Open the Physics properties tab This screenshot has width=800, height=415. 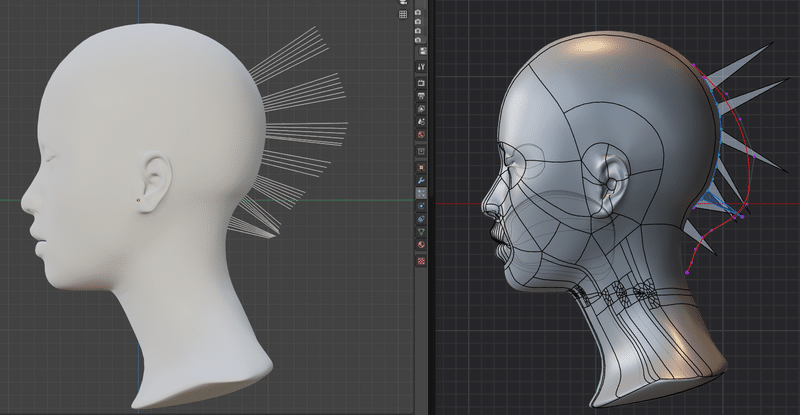click(421, 206)
